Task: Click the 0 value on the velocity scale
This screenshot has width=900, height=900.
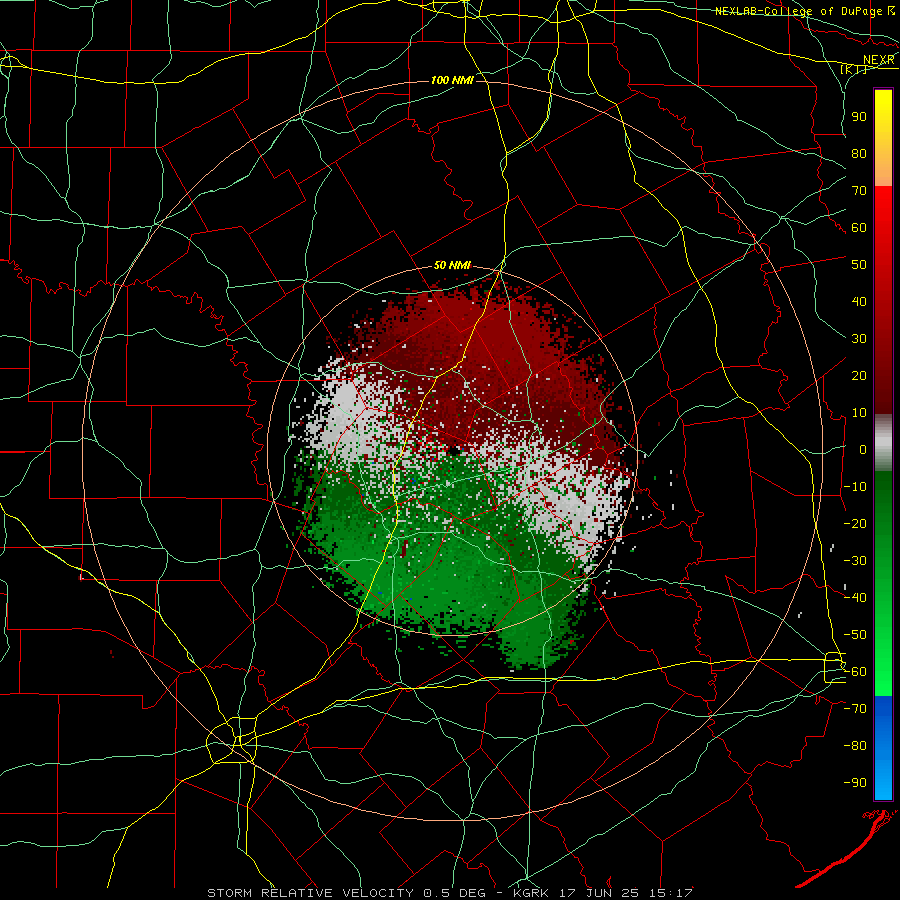Action: pyautogui.click(x=863, y=449)
